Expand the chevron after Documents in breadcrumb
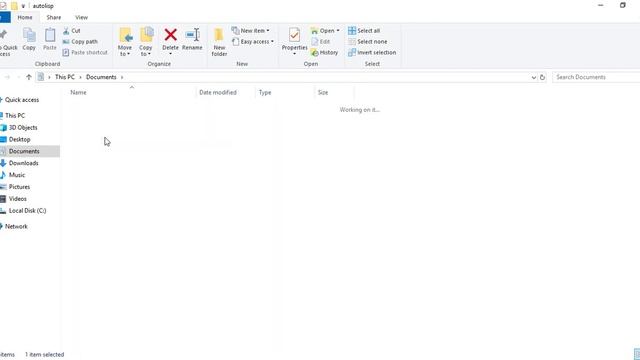 click(x=122, y=77)
